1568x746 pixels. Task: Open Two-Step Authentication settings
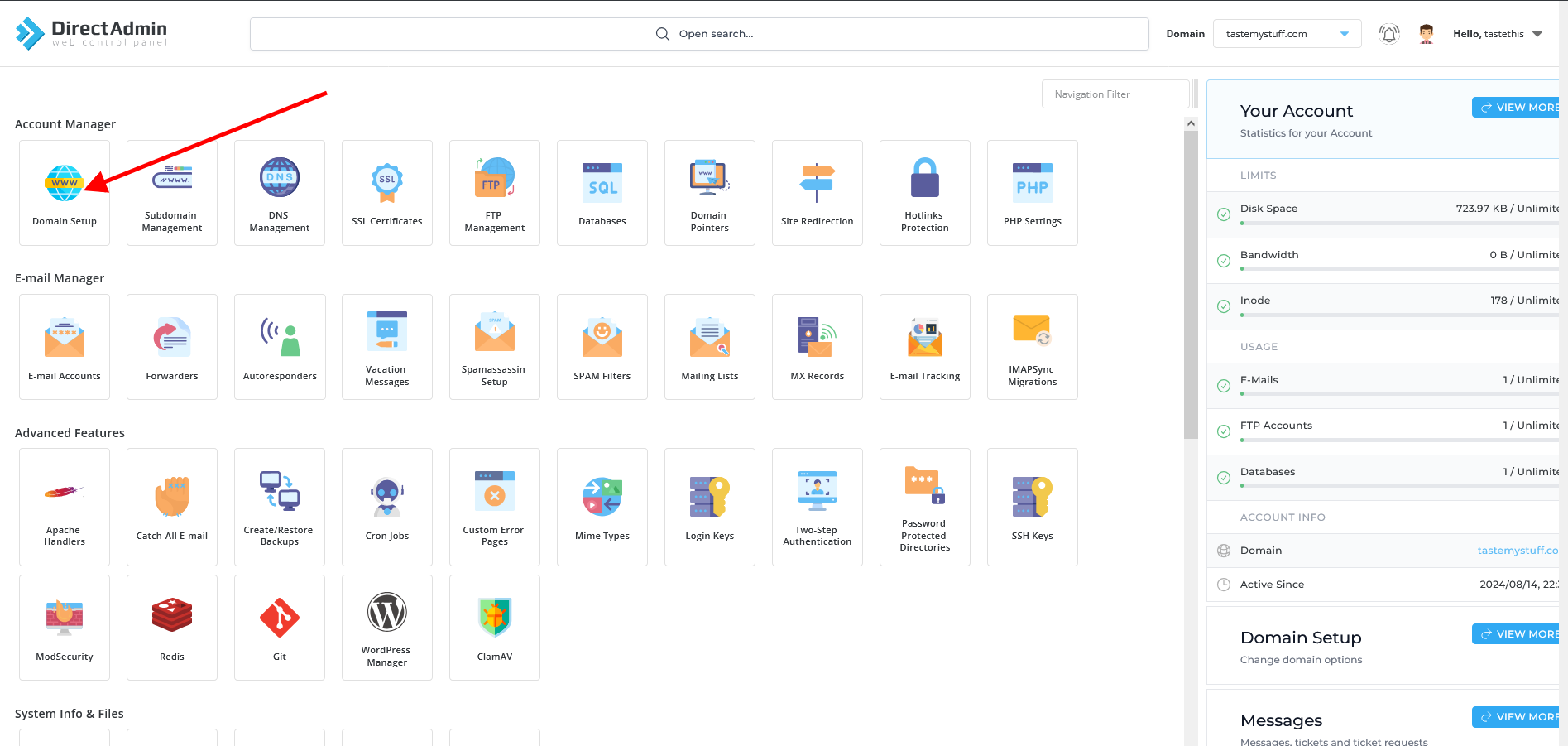817,506
